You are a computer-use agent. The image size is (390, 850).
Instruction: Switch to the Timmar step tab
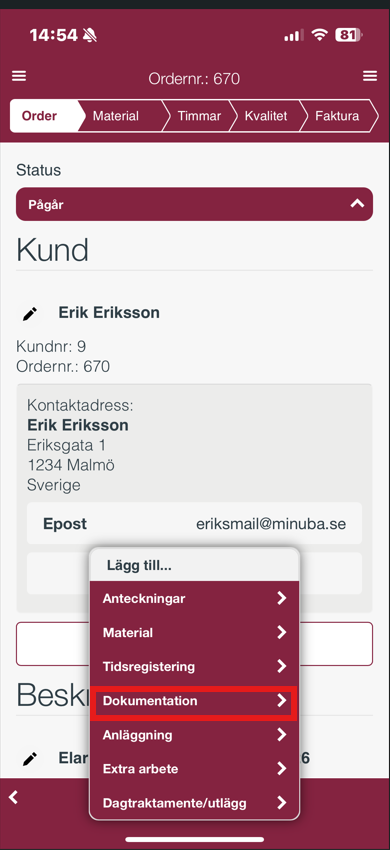[199, 116]
